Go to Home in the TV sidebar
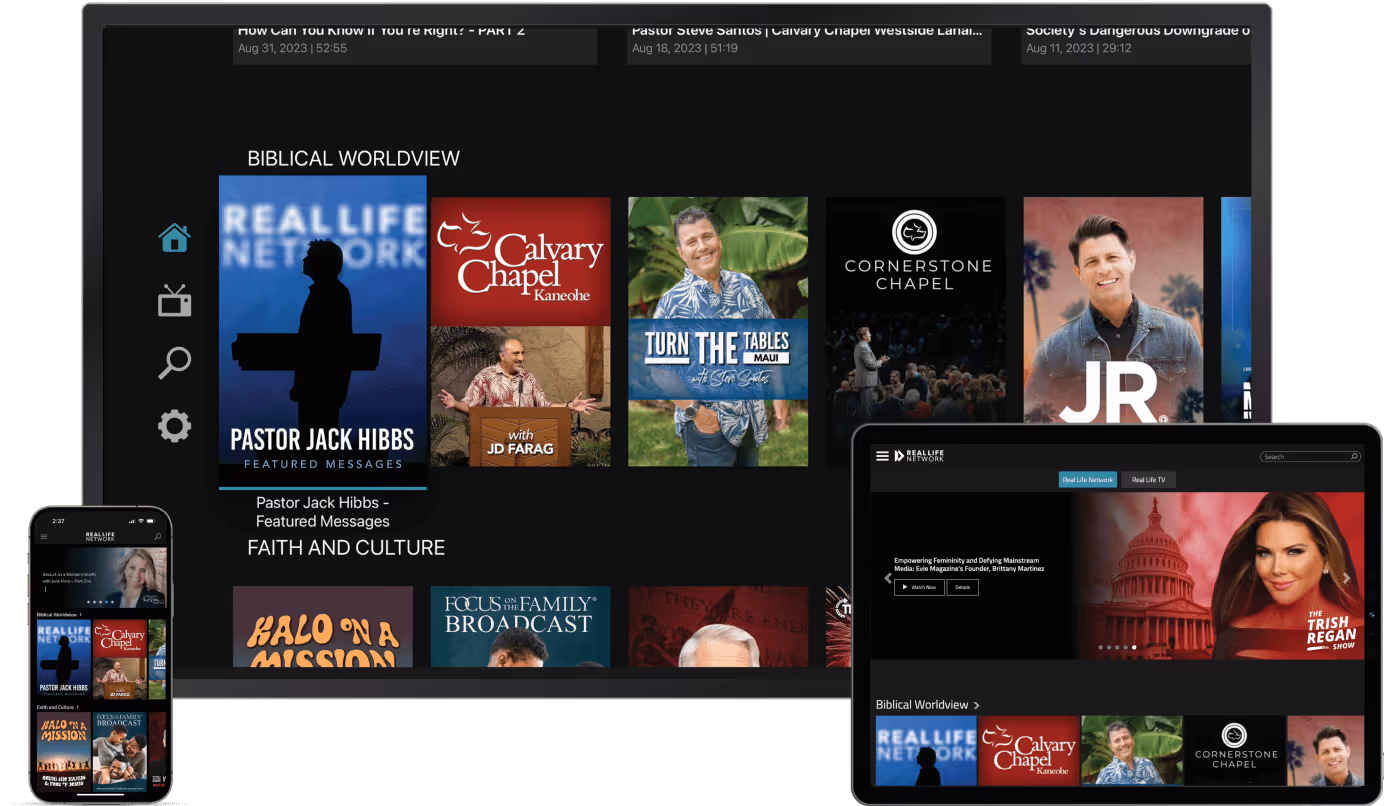The width and height of the screenshot is (1384, 806). (x=174, y=237)
